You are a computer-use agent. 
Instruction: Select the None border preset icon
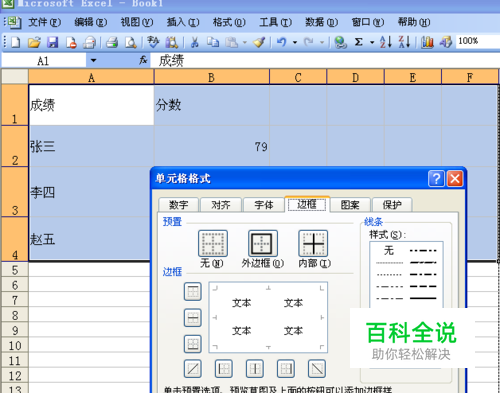point(213,243)
